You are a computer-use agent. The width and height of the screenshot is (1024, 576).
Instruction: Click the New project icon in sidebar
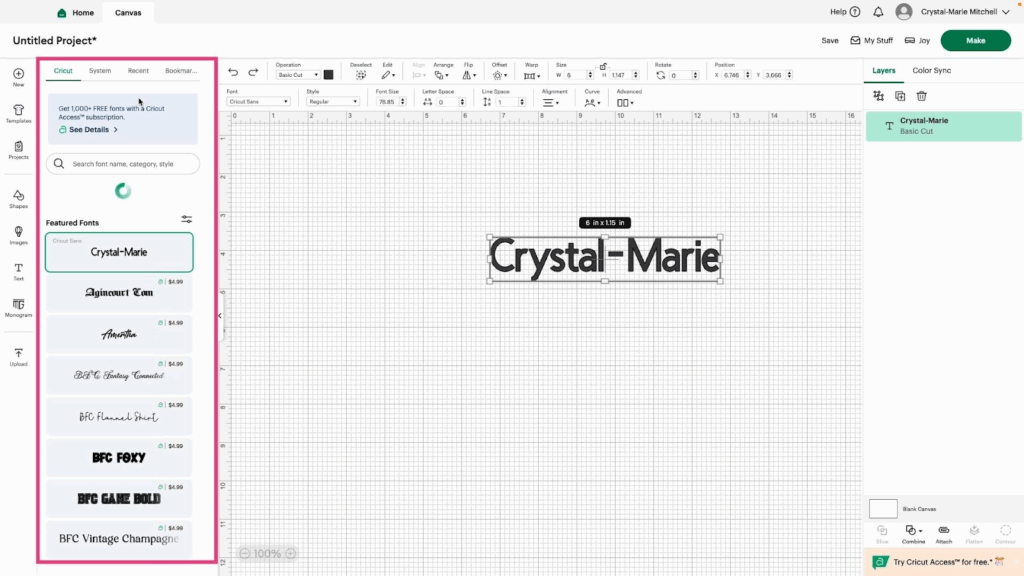click(x=18, y=77)
